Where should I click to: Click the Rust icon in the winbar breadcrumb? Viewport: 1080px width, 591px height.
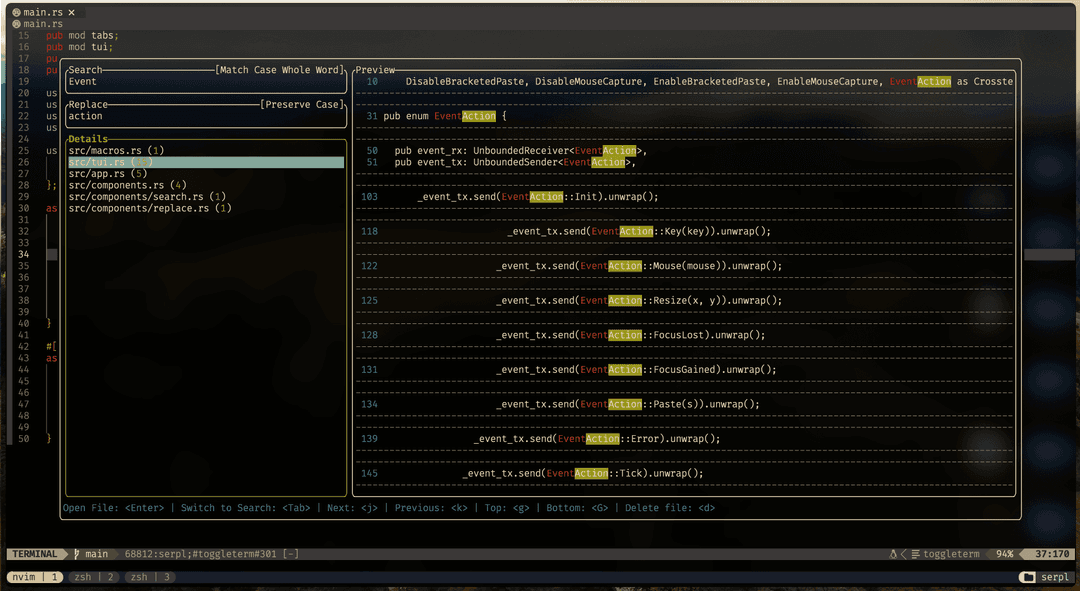[16, 24]
